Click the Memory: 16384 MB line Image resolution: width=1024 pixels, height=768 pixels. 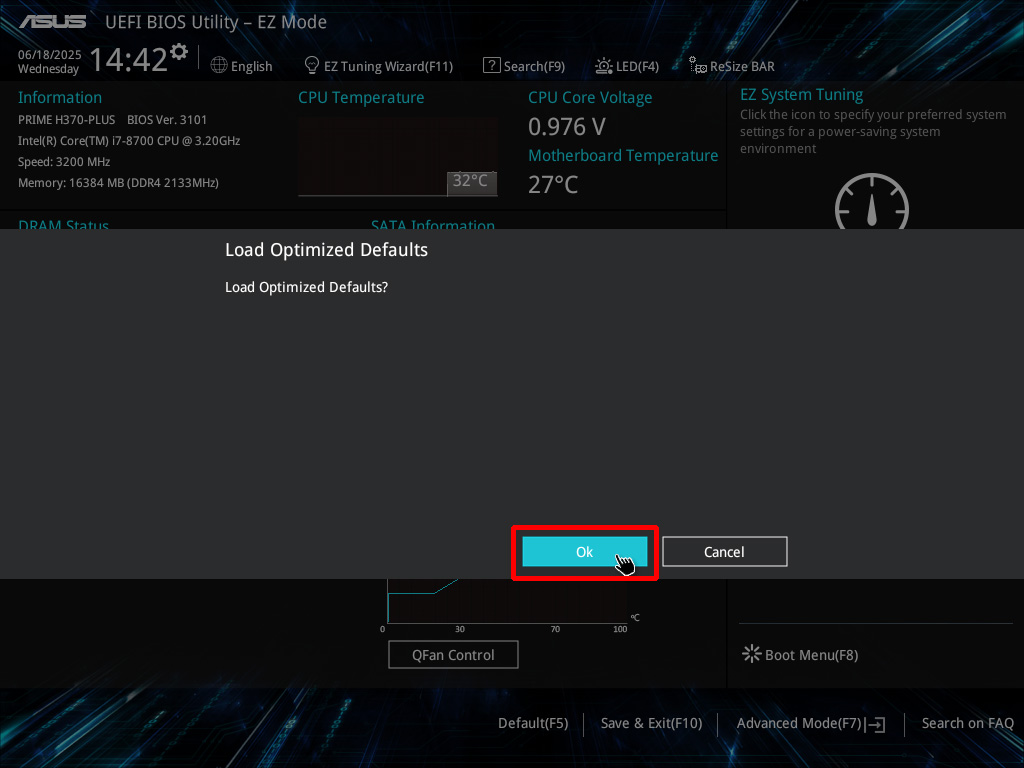coord(118,183)
